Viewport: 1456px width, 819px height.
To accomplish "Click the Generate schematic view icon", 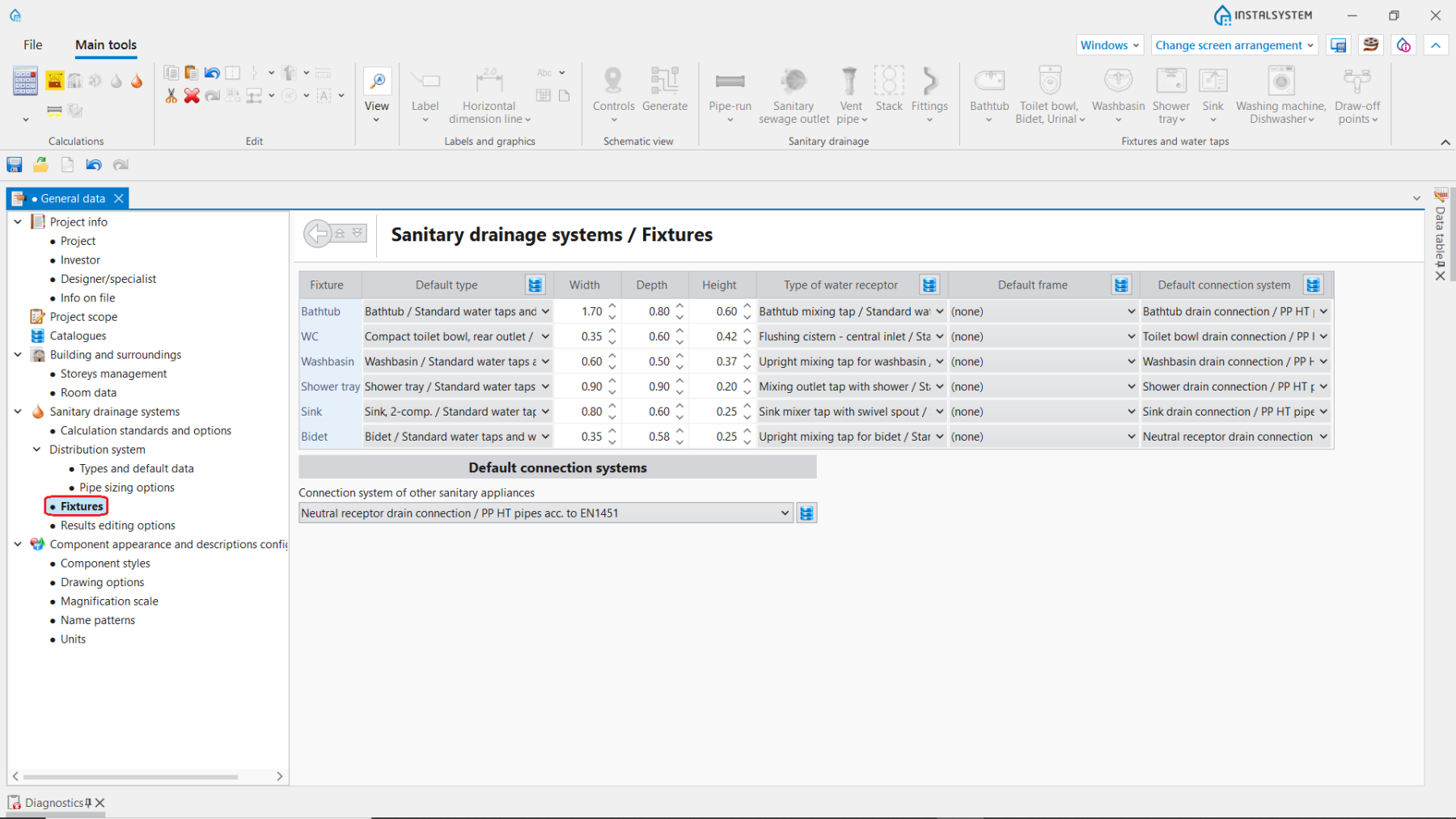I will pos(664,82).
